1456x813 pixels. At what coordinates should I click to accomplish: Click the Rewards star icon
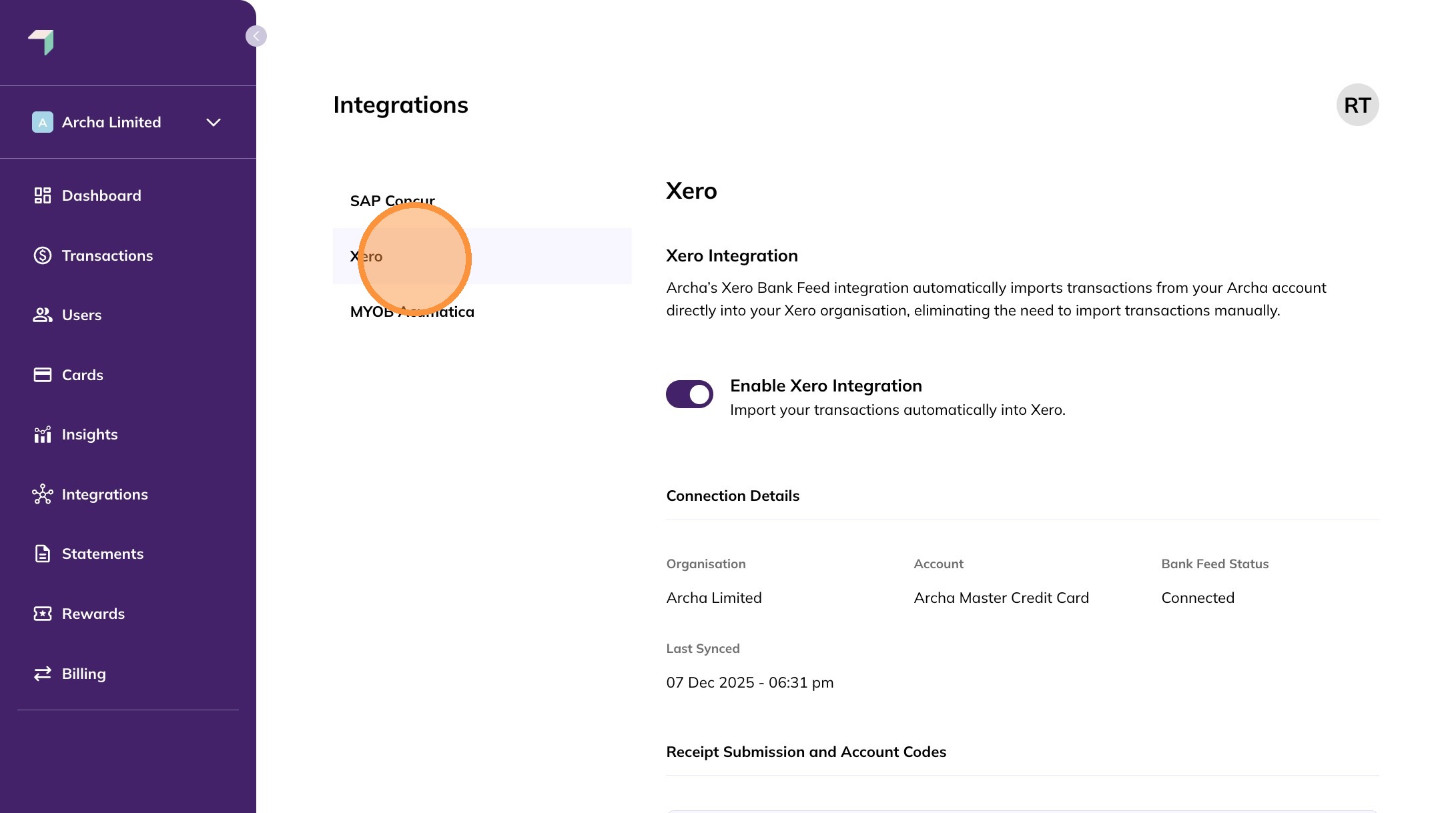tap(42, 614)
